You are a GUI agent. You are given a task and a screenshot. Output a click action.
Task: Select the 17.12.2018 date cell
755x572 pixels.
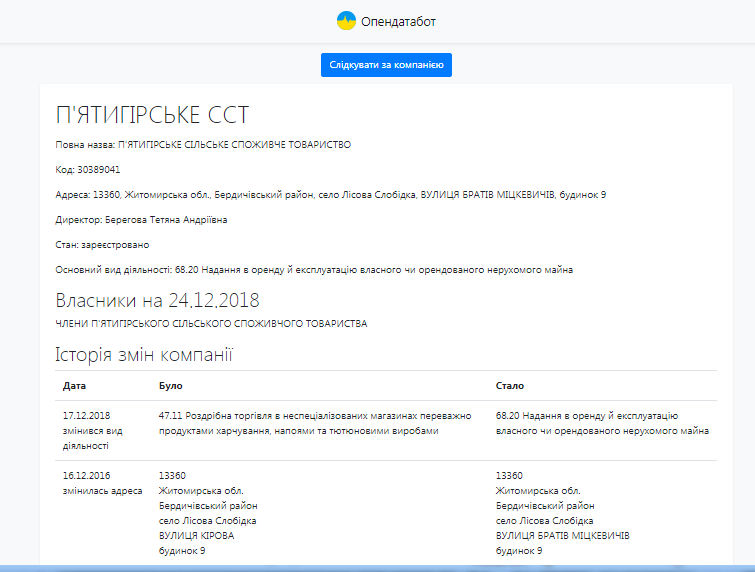[86, 415]
